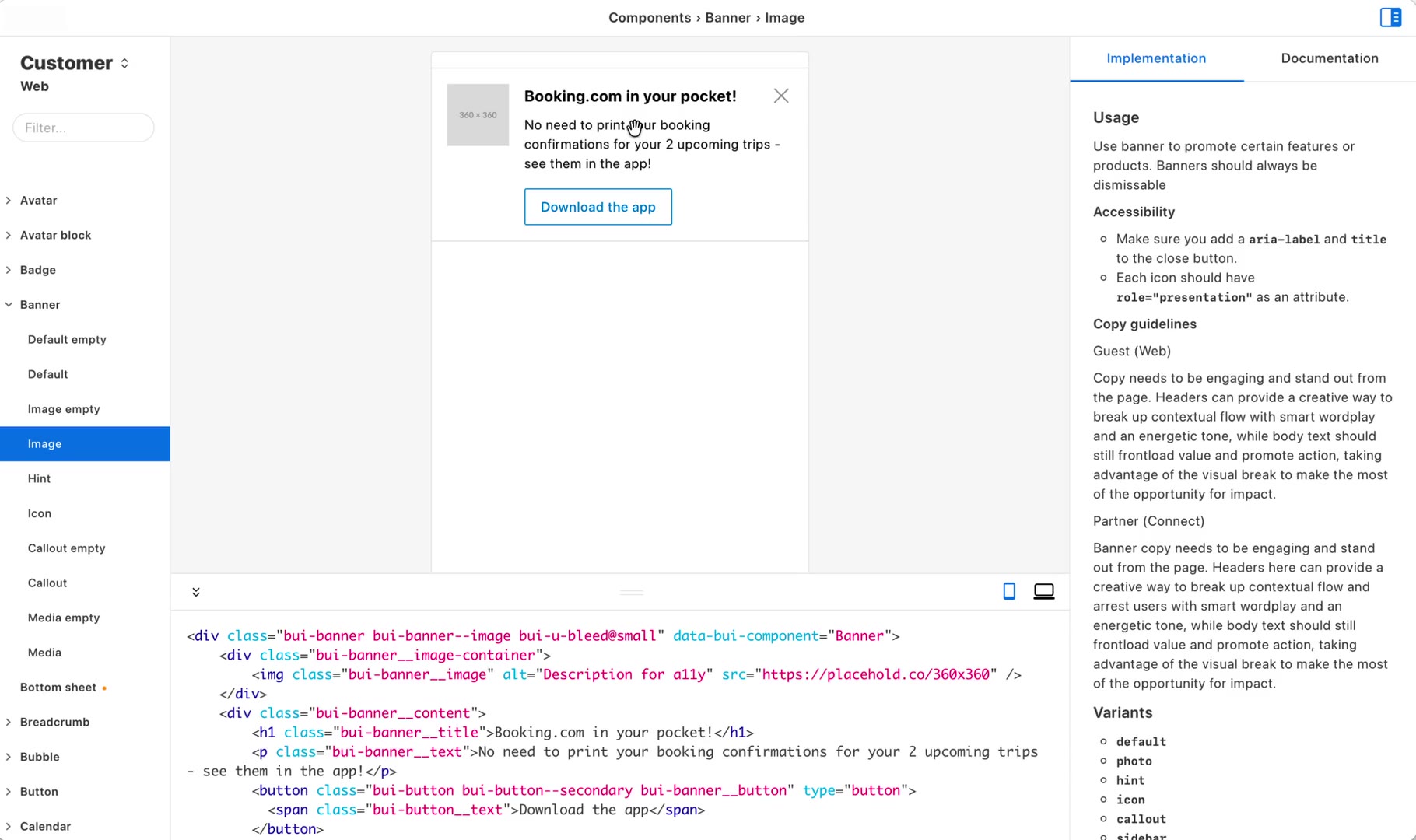The height and width of the screenshot is (840, 1416).
Task: Focus the Filter input field
Action: [x=83, y=128]
